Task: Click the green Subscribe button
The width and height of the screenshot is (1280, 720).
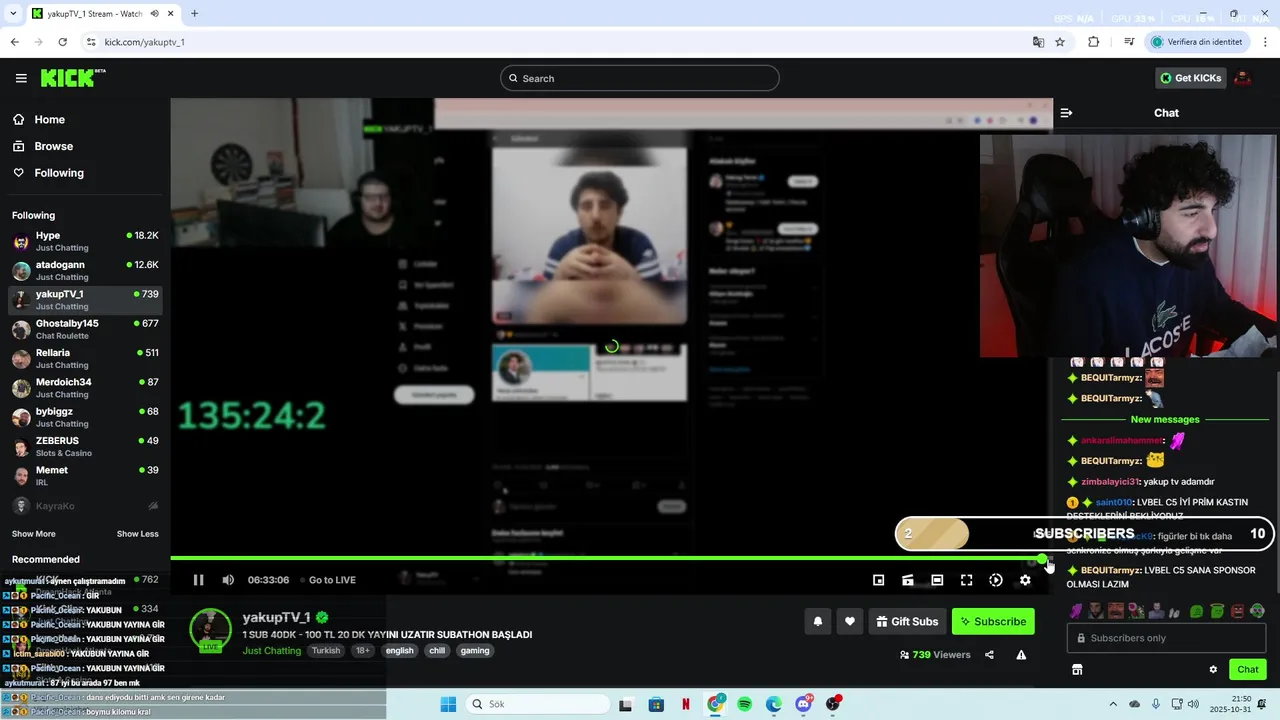Action: coord(993,621)
